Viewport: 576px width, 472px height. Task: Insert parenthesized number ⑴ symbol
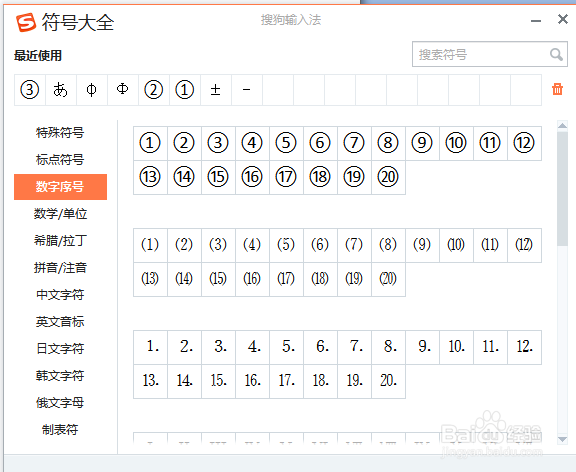(150, 245)
